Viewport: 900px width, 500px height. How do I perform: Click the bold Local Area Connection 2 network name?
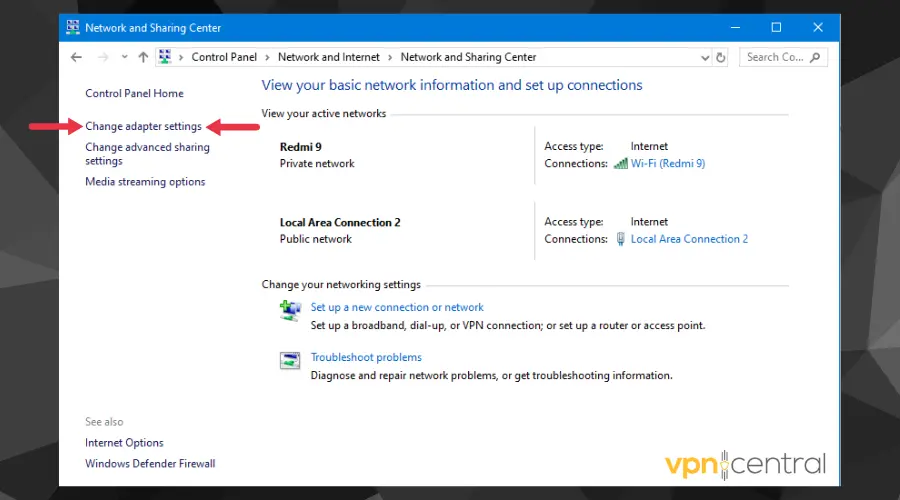click(x=340, y=222)
